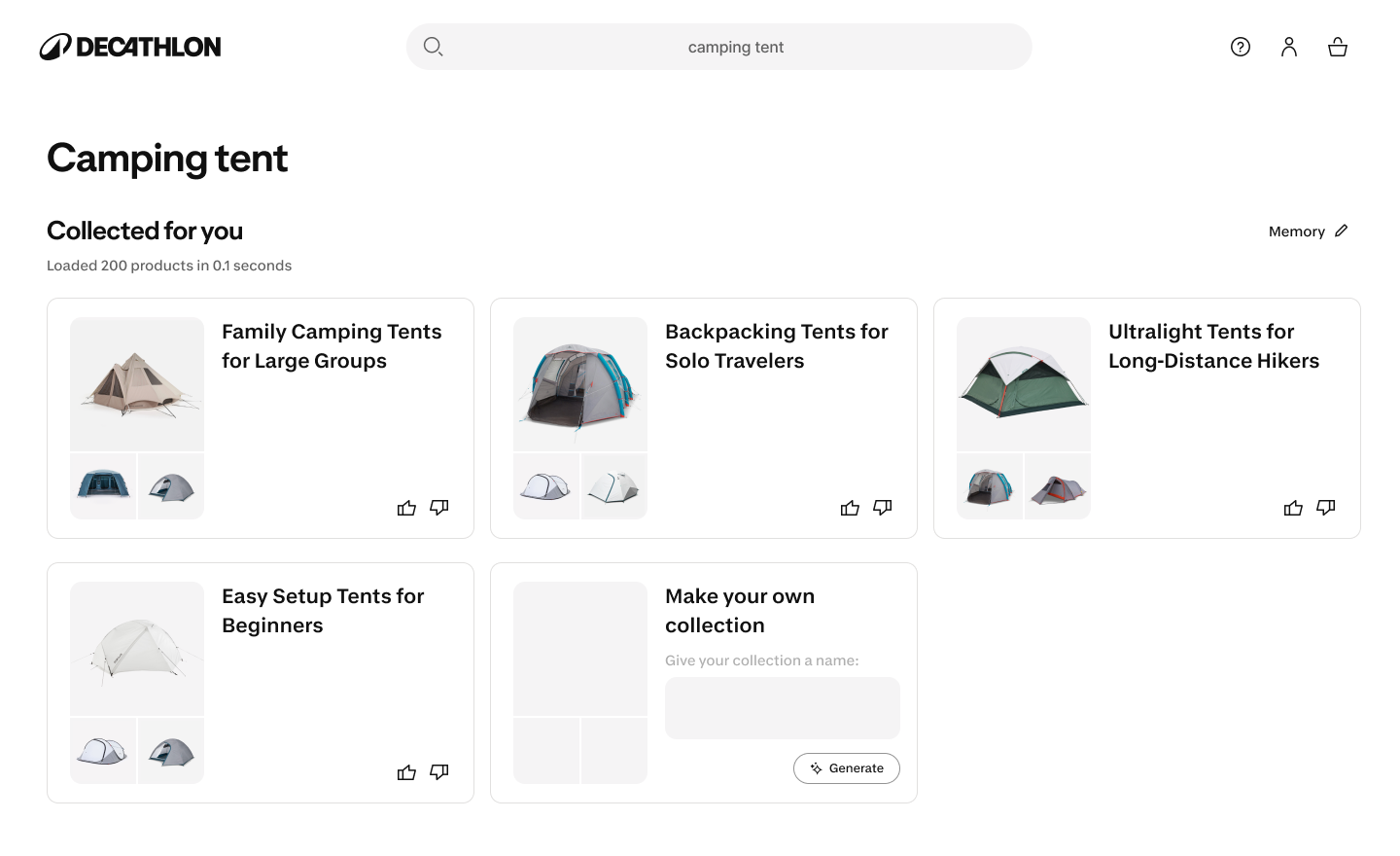Image resolution: width=1400 pixels, height=856 pixels.
Task: Open the green ultralight tent main thumbnail
Action: coord(1024,384)
